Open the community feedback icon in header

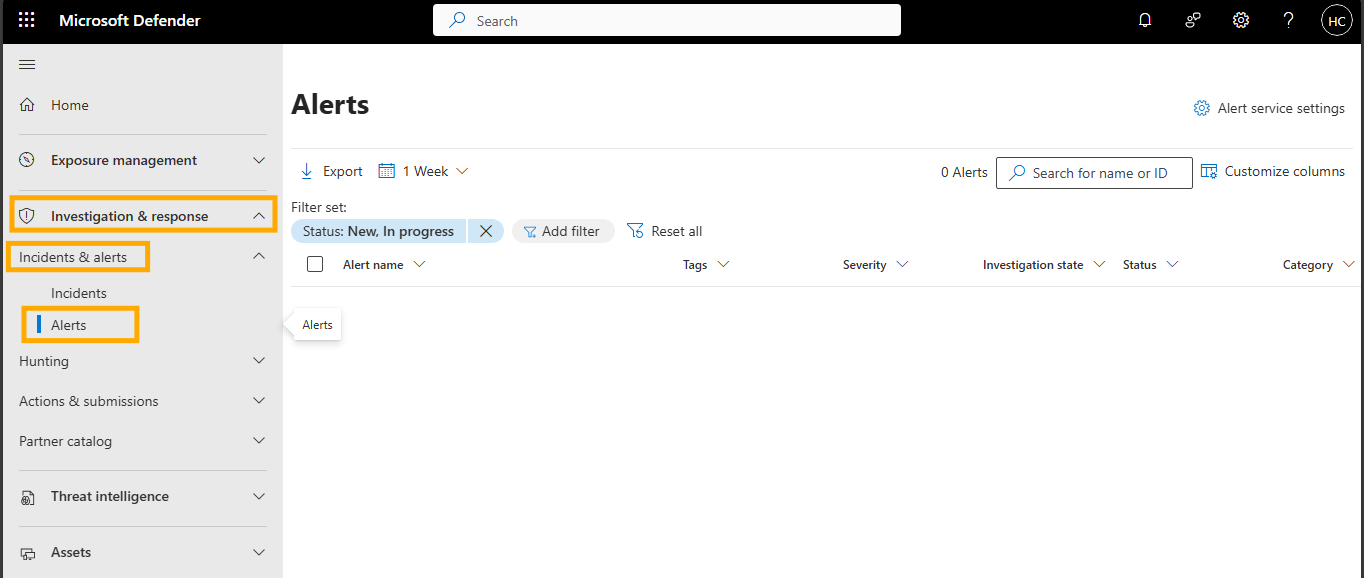[x=1193, y=20]
